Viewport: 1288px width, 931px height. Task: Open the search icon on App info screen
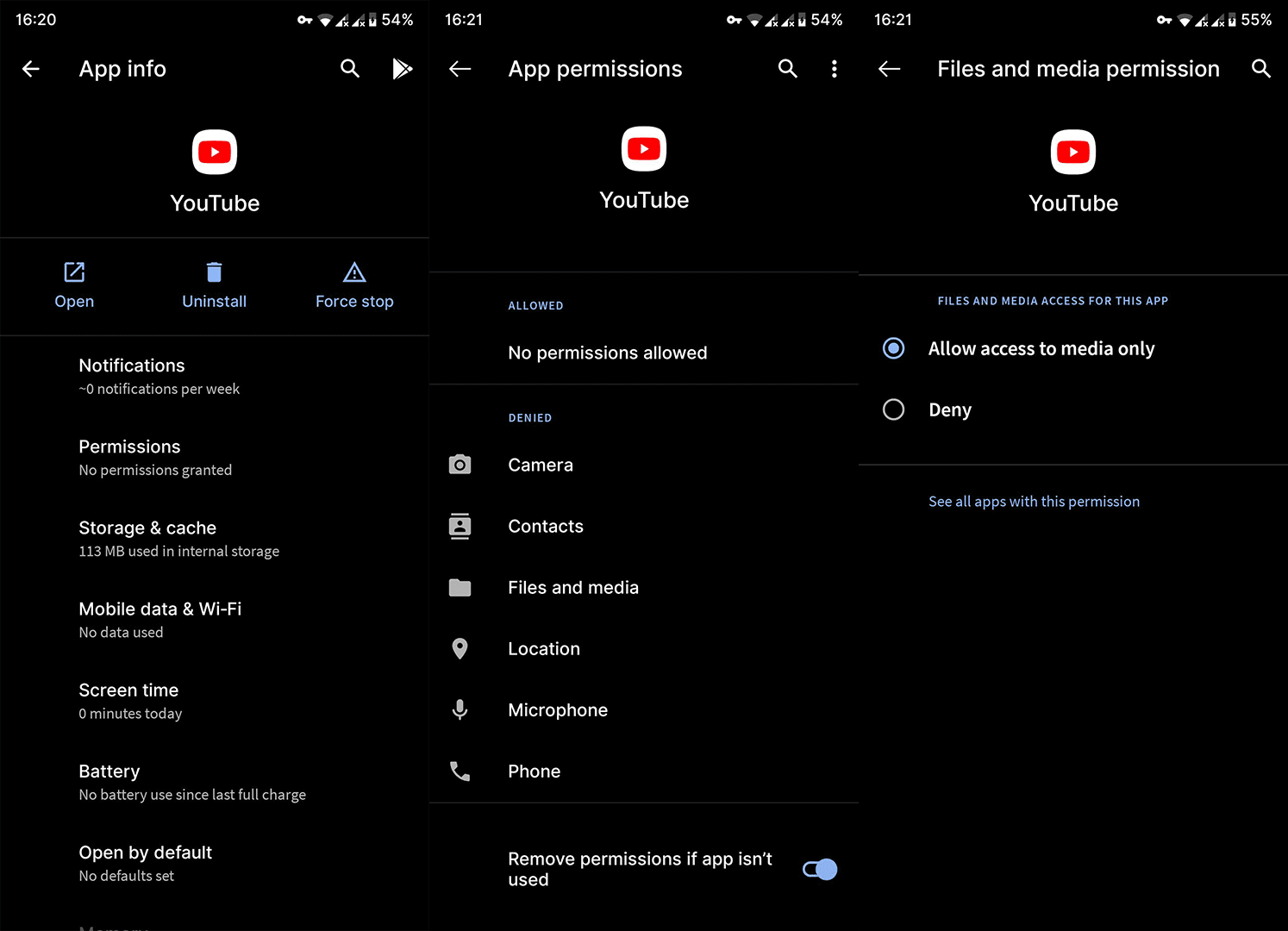(x=350, y=68)
